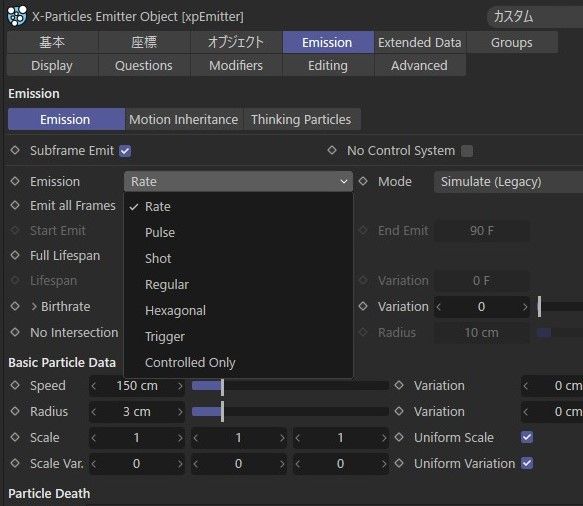
Task: Click keyframe diamond beside Radius's Variation field
Action: (399, 411)
